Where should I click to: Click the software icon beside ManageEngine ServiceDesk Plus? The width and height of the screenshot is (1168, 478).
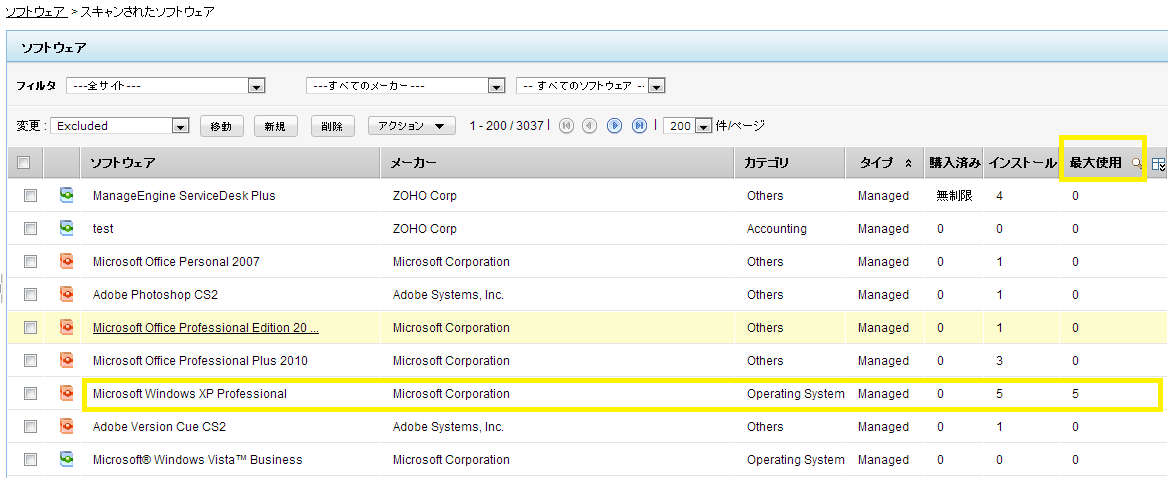pos(66,195)
